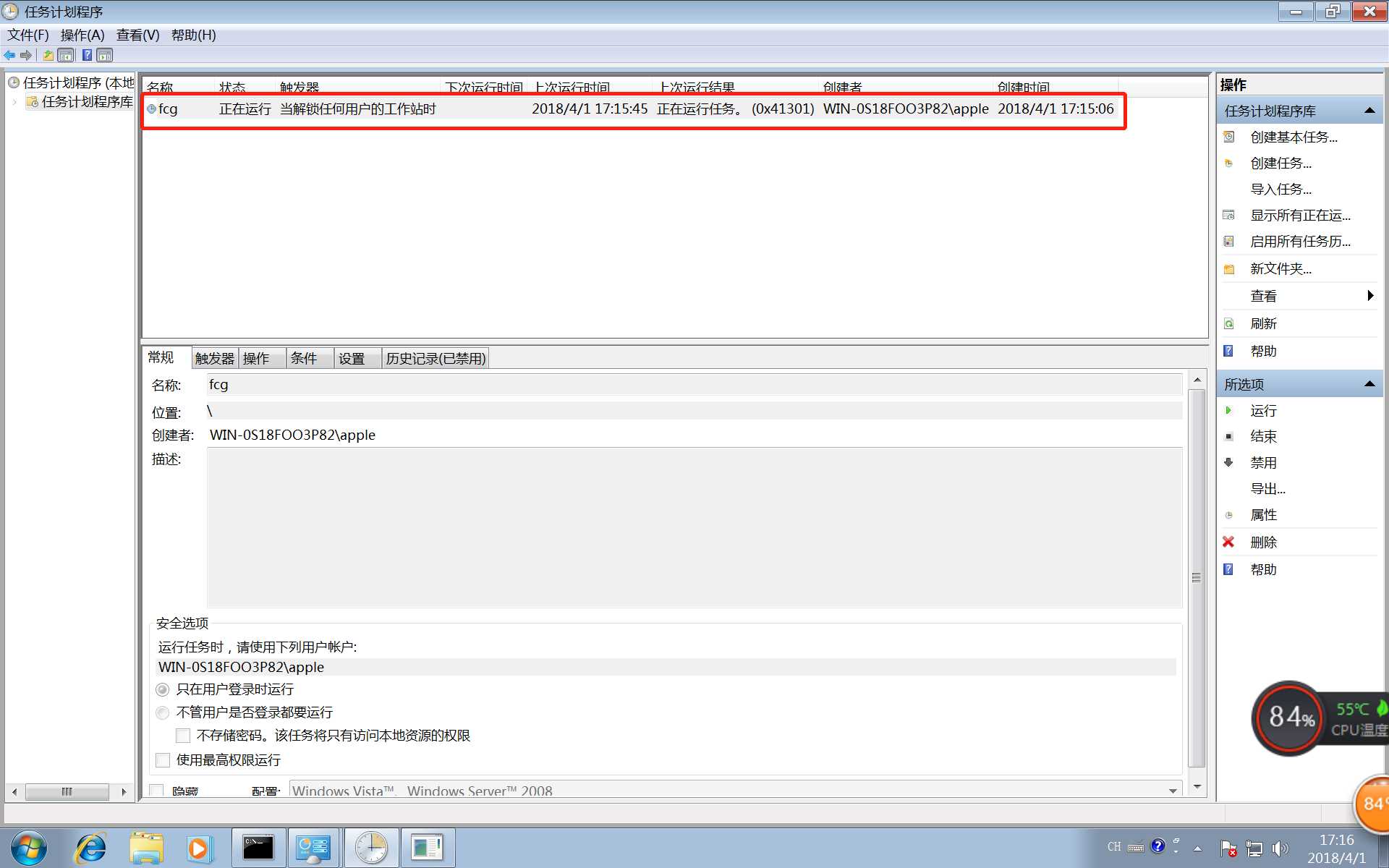Open the 查看(V) menu
The image size is (1389, 868).
tap(138, 35)
